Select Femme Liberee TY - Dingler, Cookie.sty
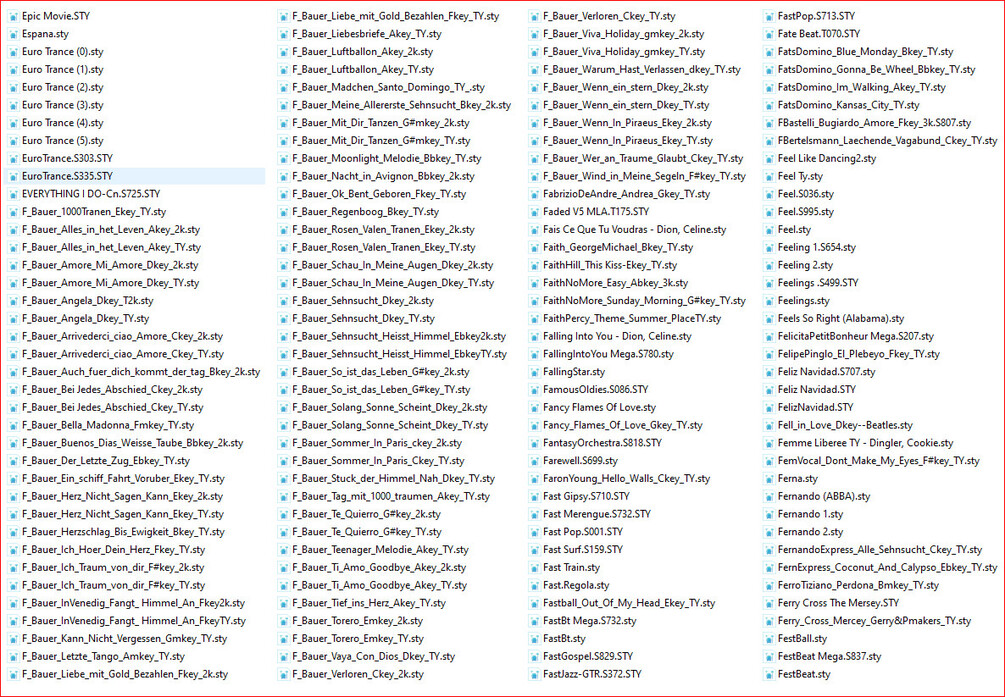Viewport: 1005px width, 697px height. (x=865, y=443)
